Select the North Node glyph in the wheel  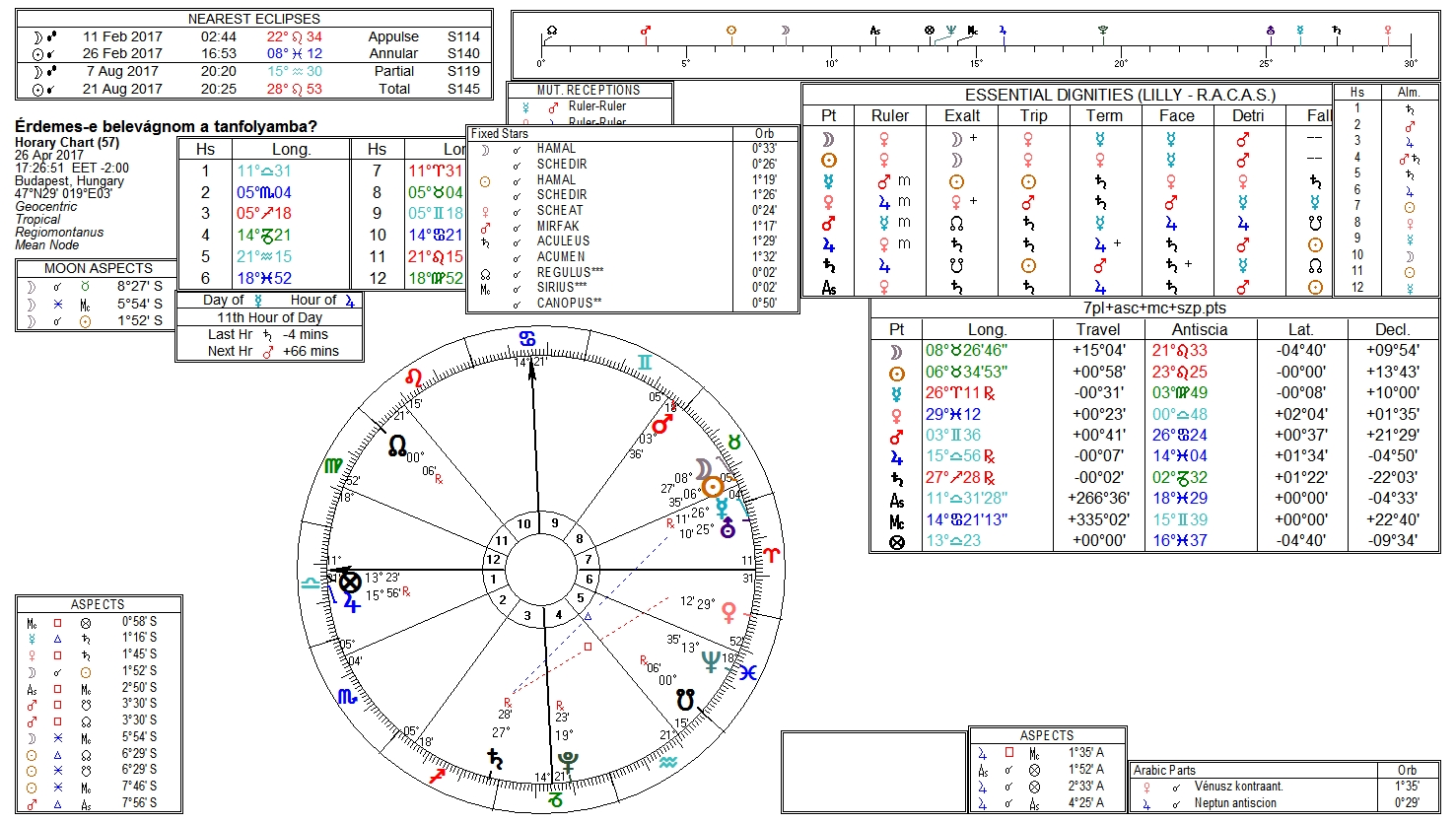click(397, 446)
